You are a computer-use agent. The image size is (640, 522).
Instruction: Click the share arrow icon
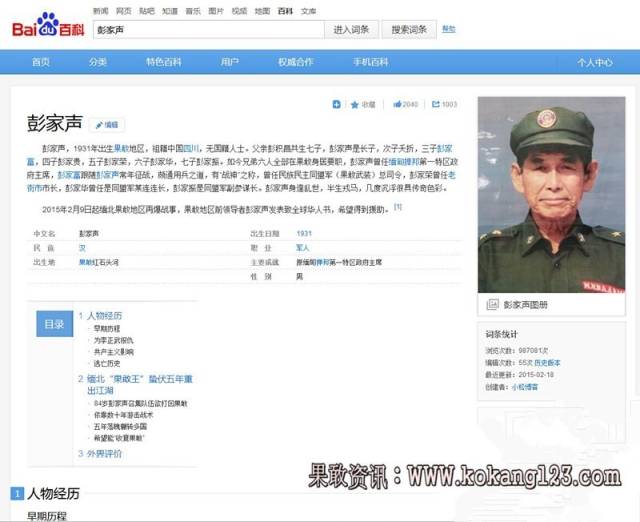click(436, 104)
